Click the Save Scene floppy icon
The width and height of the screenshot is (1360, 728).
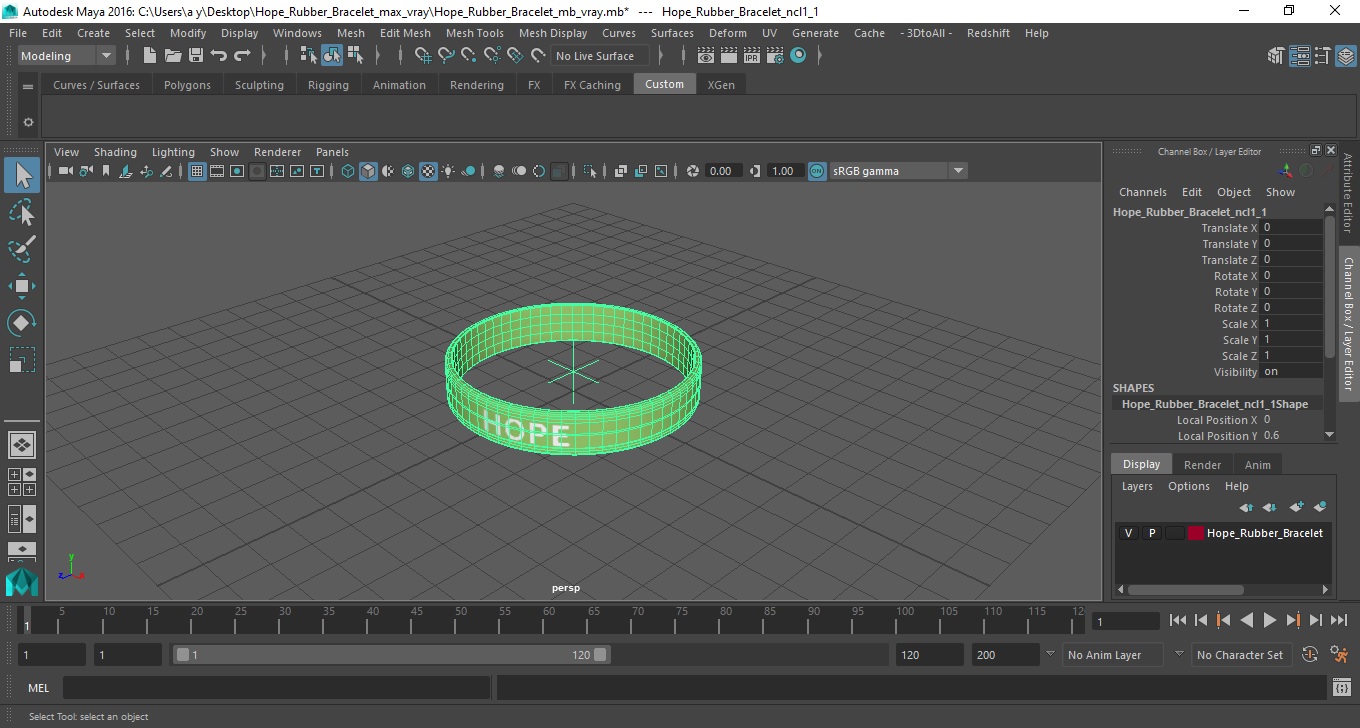[x=196, y=56]
